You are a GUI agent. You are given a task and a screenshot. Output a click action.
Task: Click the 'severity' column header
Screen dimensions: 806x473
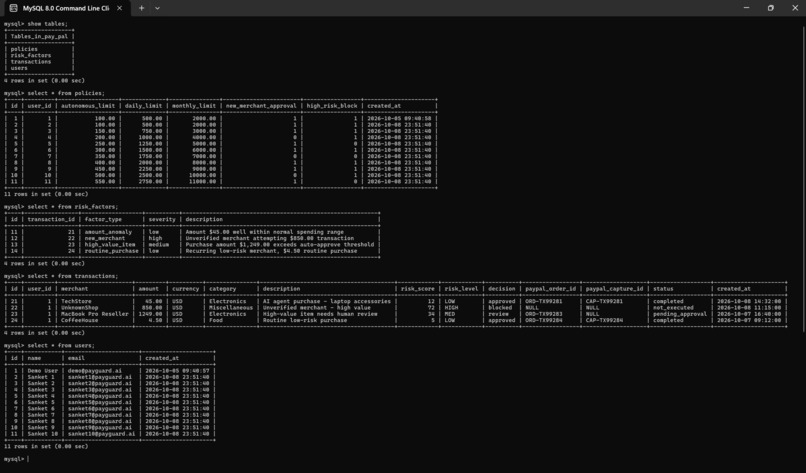click(x=162, y=220)
